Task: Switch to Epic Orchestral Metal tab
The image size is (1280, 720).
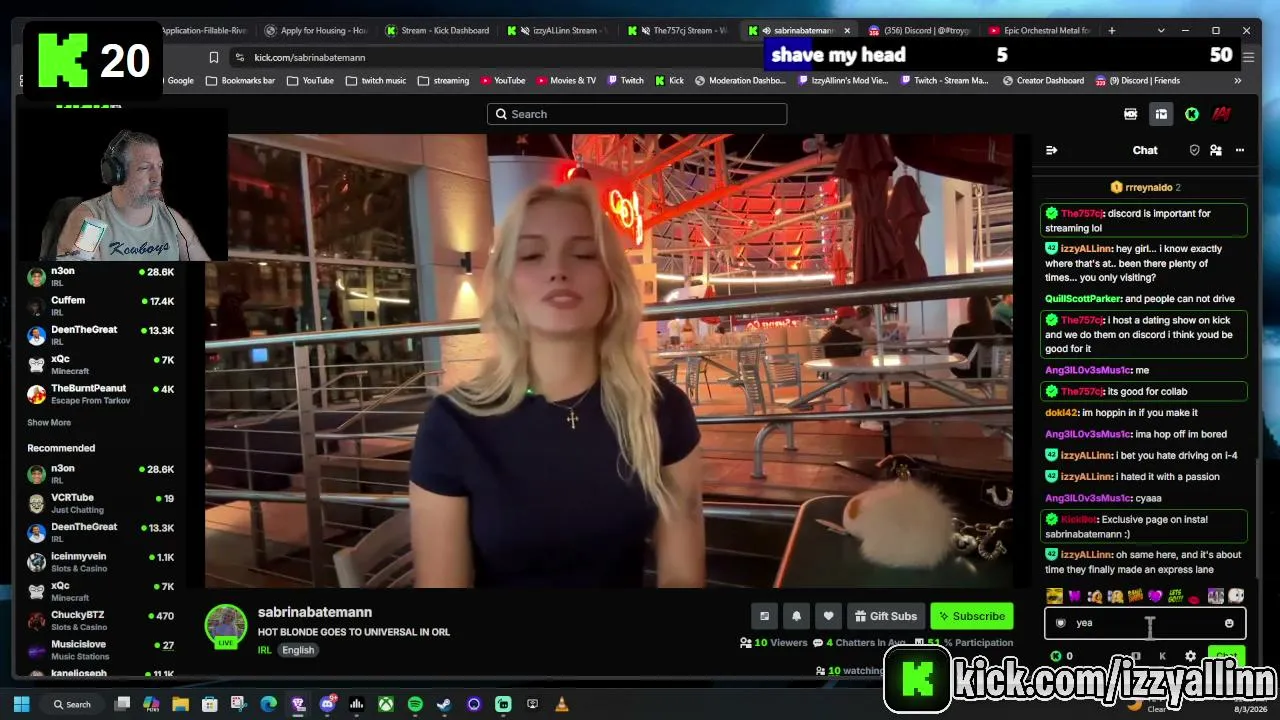Action: click(x=1040, y=31)
